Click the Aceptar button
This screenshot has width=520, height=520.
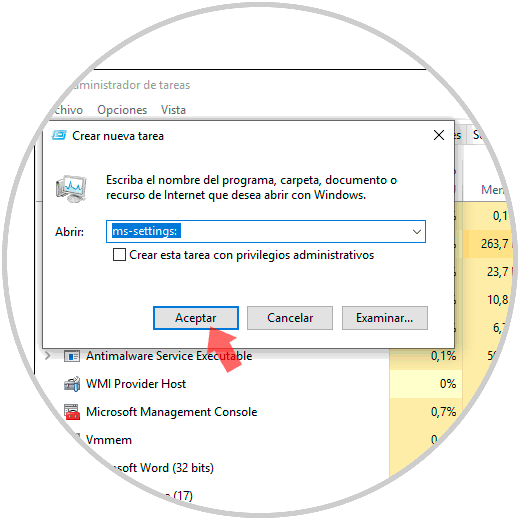196,318
